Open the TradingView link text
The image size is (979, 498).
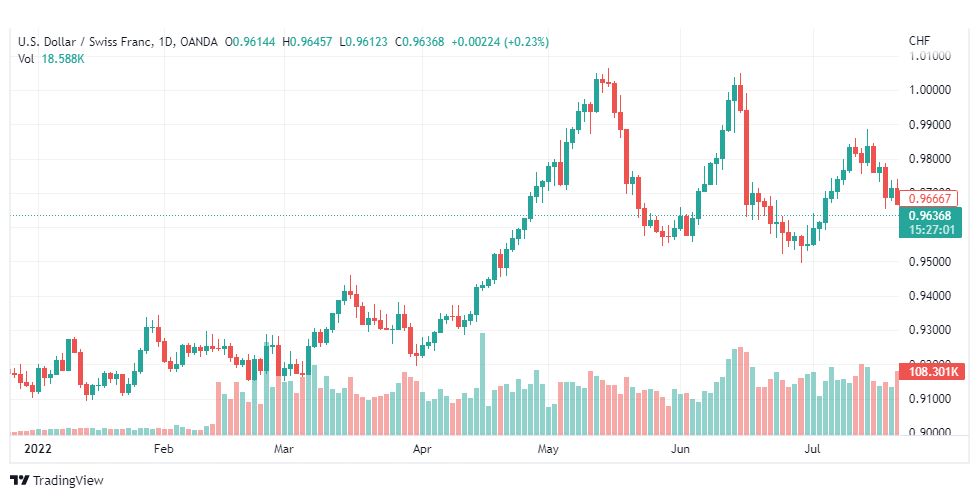click(x=68, y=481)
